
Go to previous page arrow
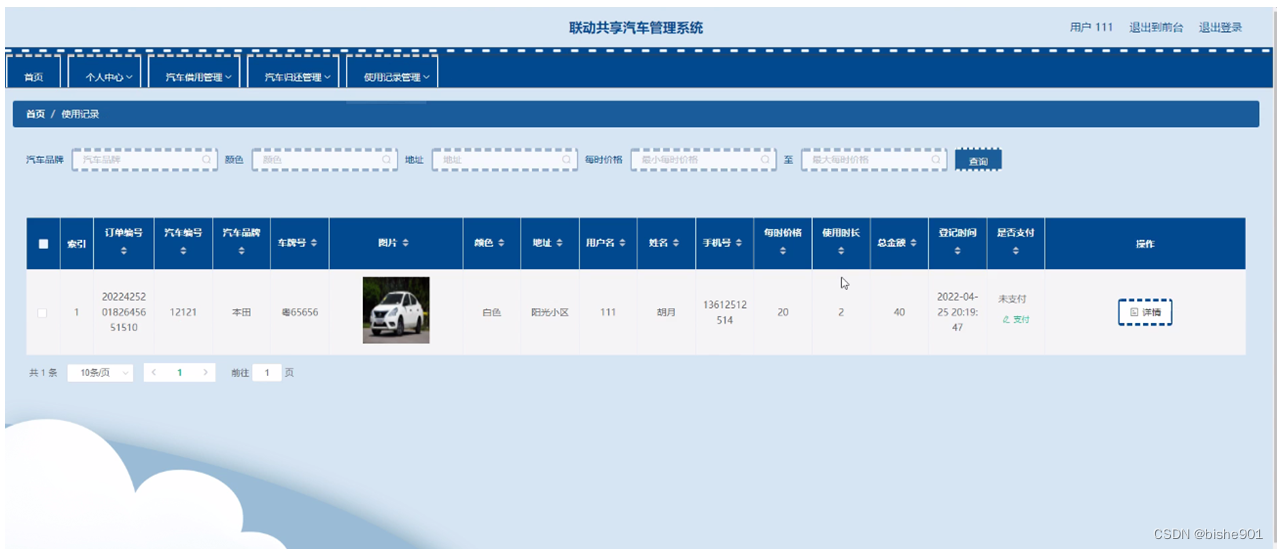[x=154, y=373]
